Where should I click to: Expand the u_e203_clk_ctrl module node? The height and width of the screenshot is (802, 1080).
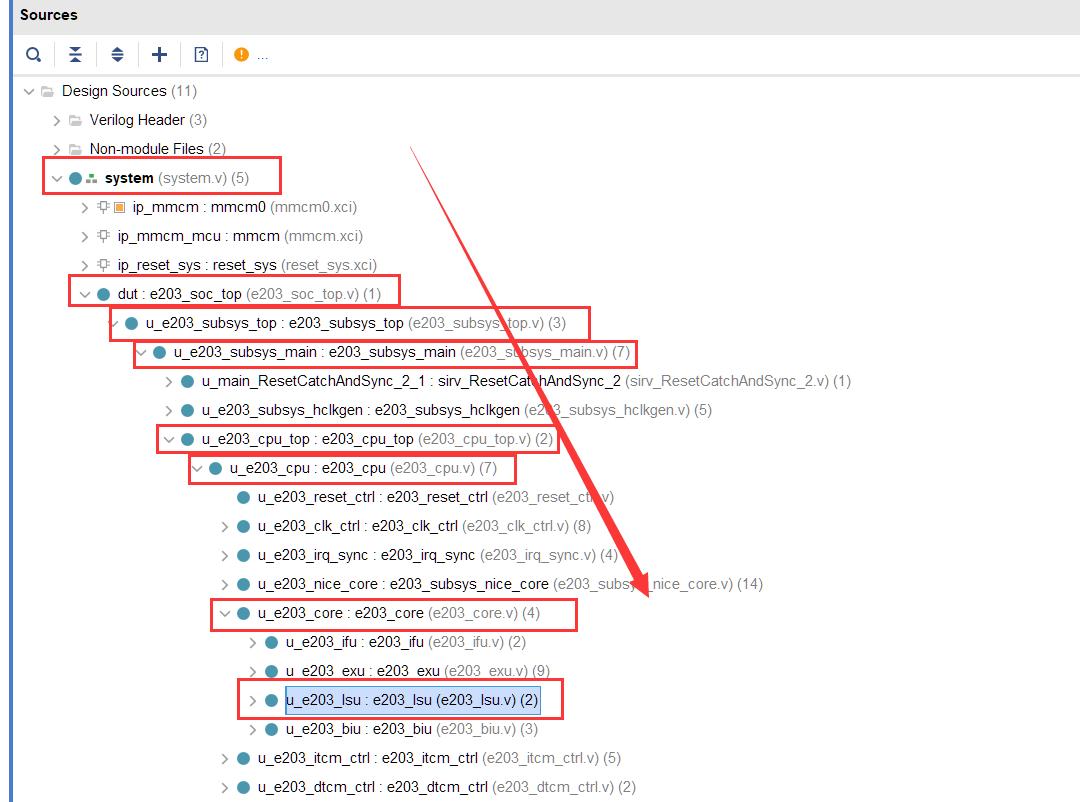pos(225,526)
